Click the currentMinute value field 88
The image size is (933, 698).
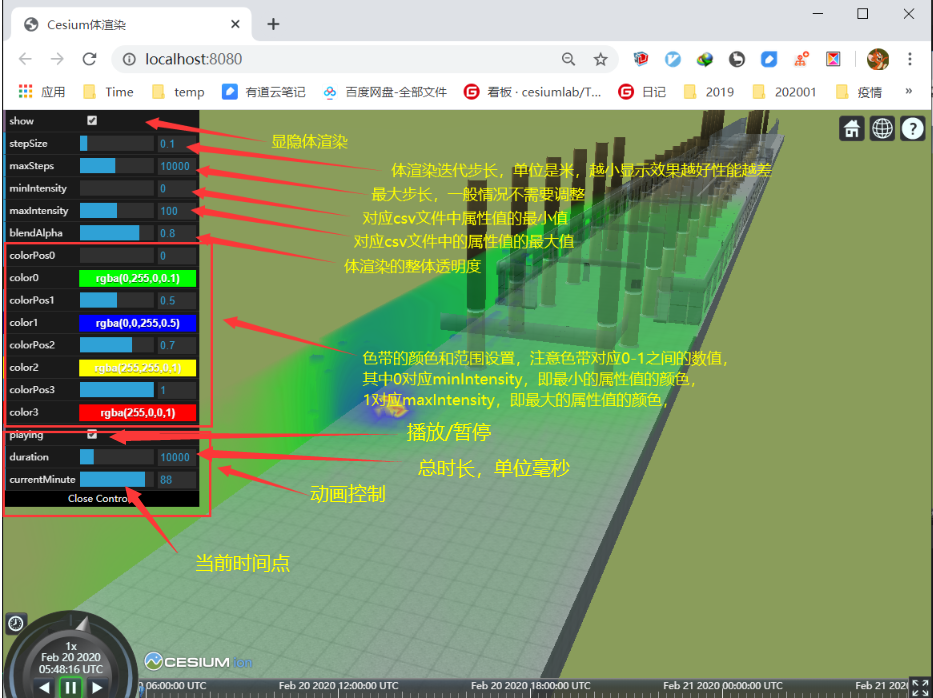(x=177, y=480)
